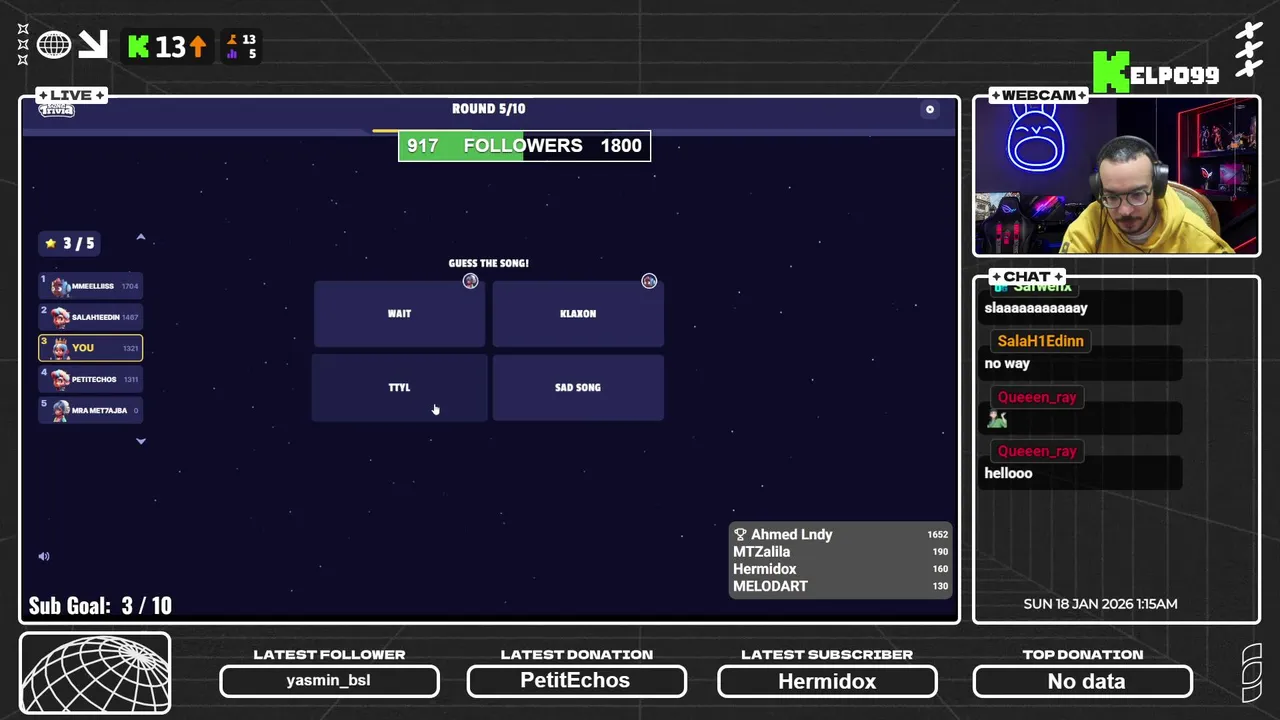Screen dimensions: 1280x720
Task: Click the top donation No data box
Action: click(x=1083, y=681)
